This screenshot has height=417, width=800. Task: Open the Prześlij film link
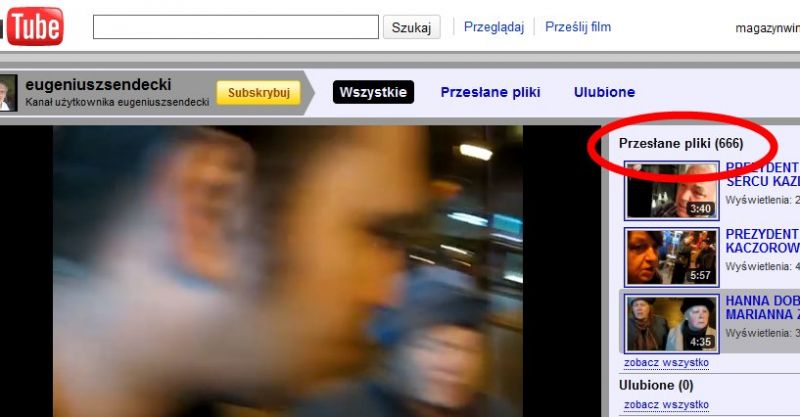578,27
